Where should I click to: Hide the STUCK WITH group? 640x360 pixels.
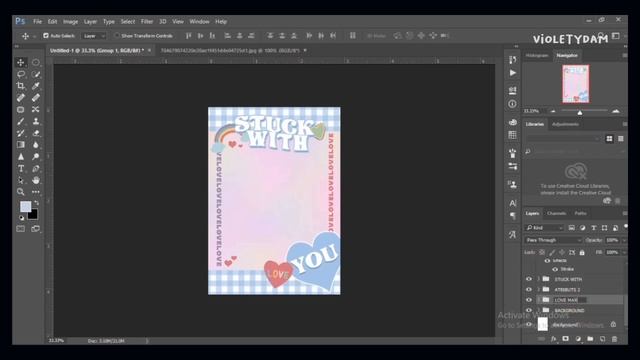point(529,279)
